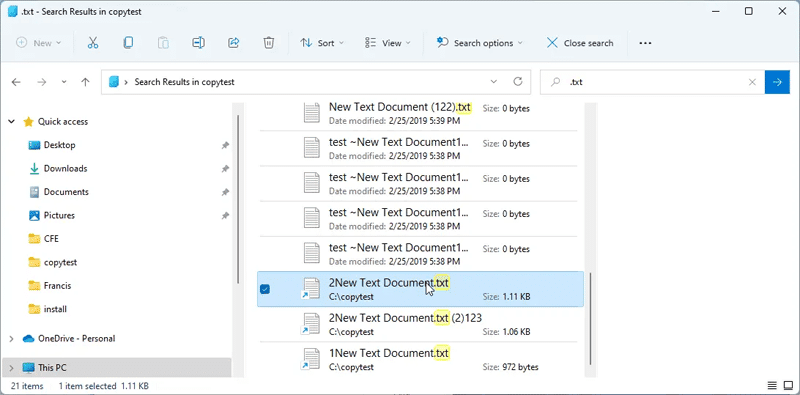Viewport: 800px width, 395px height.
Task: Open the copytest folder in sidebar
Action: [60, 262]
